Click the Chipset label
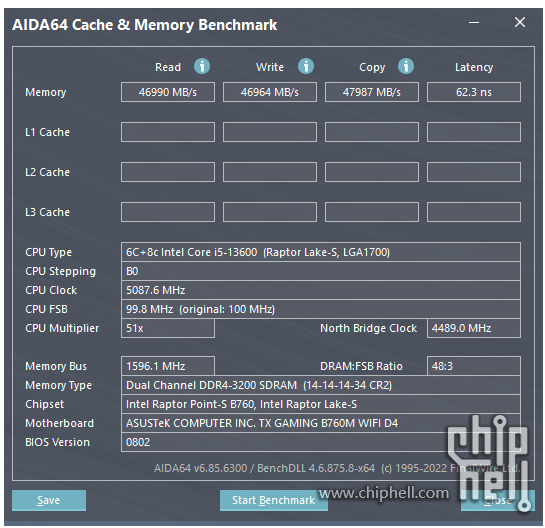This screenshot has width=545, height=528. point(44,404)
